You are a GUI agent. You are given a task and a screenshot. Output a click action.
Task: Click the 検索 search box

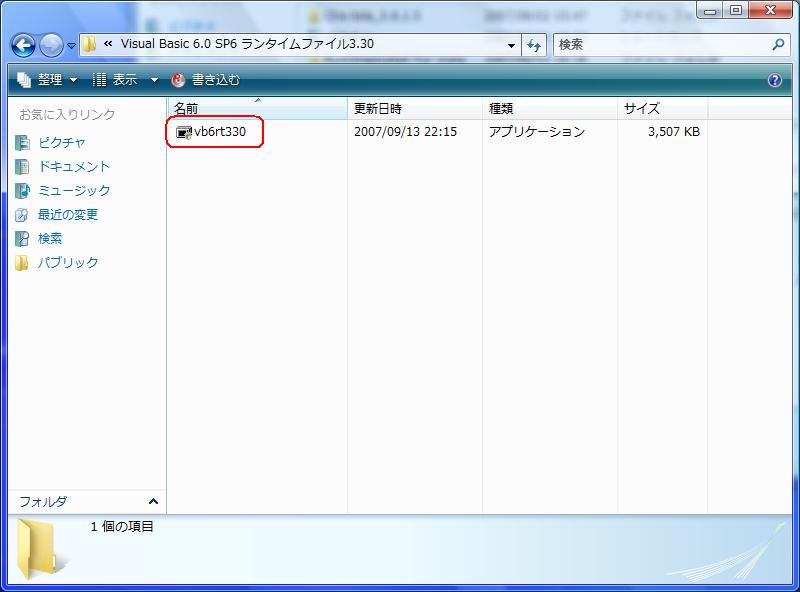pos(663,45)
